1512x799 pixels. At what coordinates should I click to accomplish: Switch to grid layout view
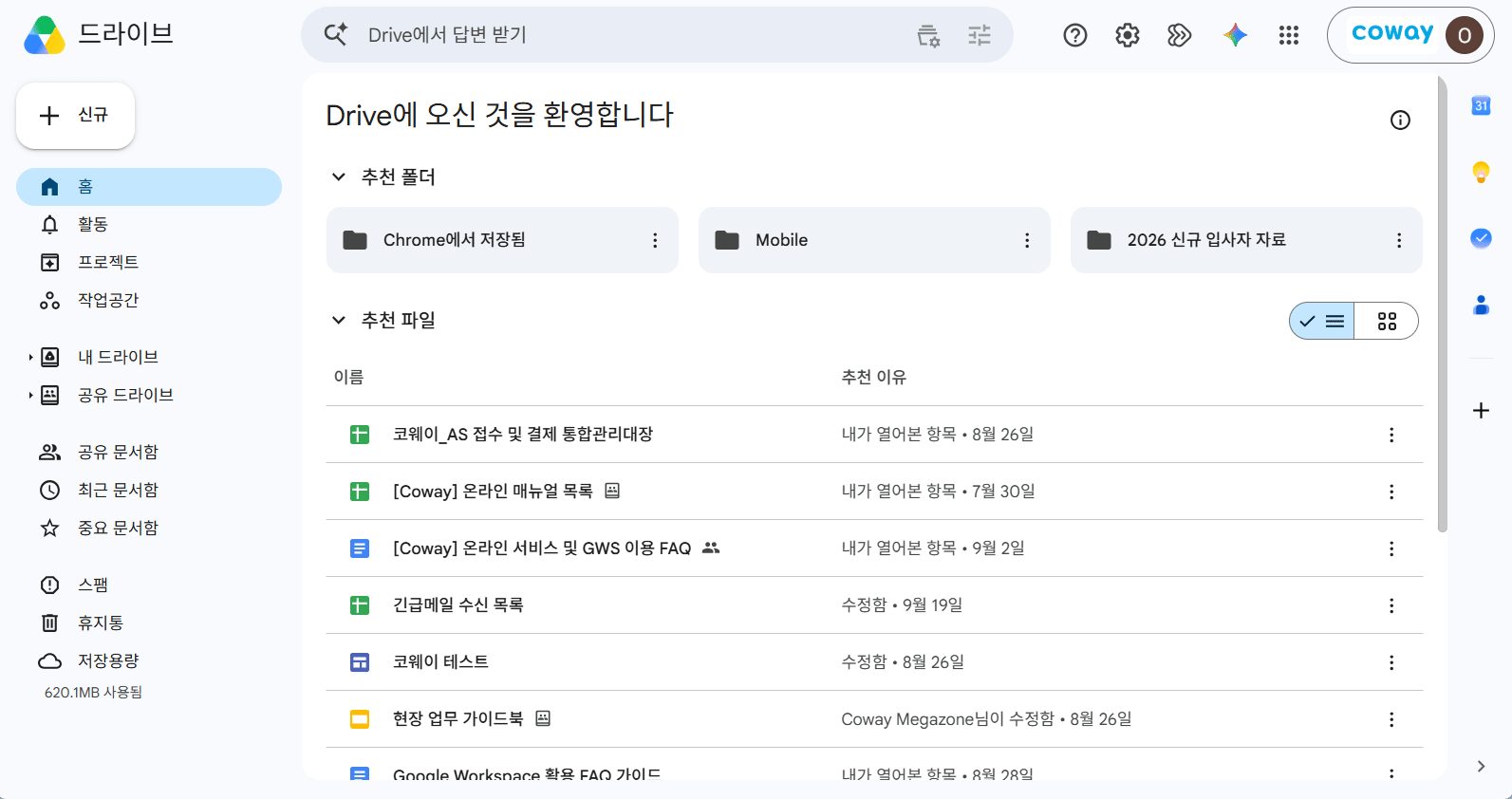[1387, 321]
